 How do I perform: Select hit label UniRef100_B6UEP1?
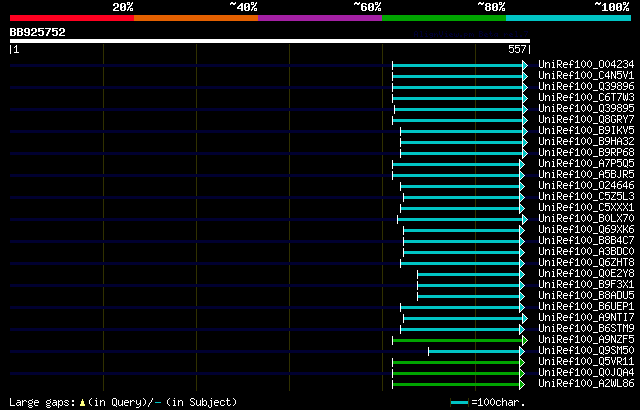[586, 307]
